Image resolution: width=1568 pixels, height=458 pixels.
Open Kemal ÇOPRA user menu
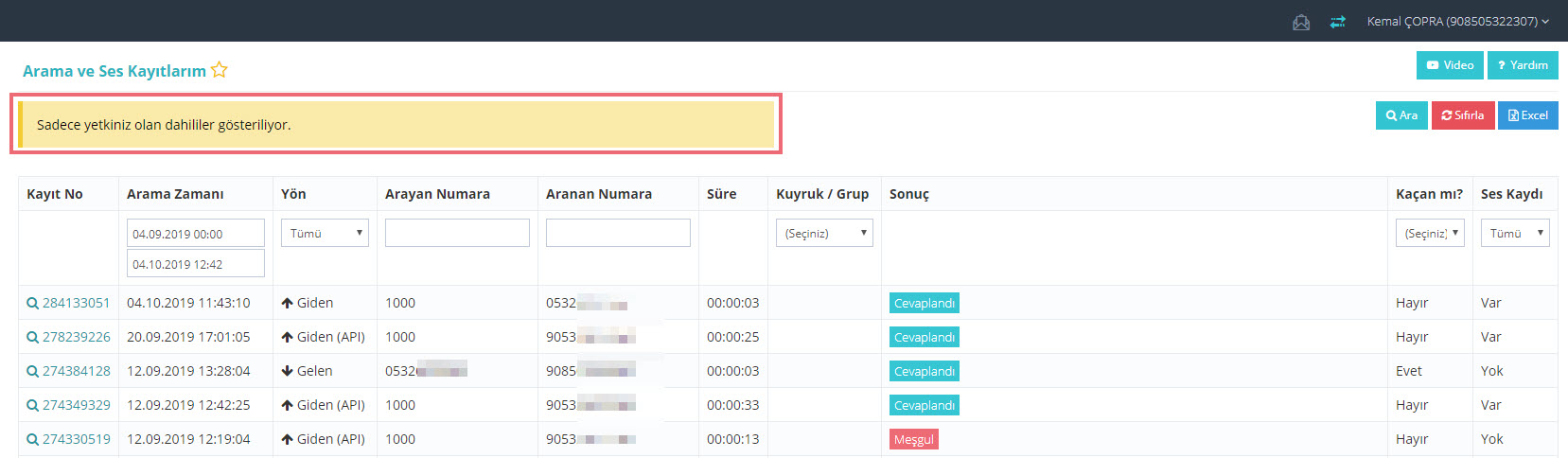point(1457,22)
